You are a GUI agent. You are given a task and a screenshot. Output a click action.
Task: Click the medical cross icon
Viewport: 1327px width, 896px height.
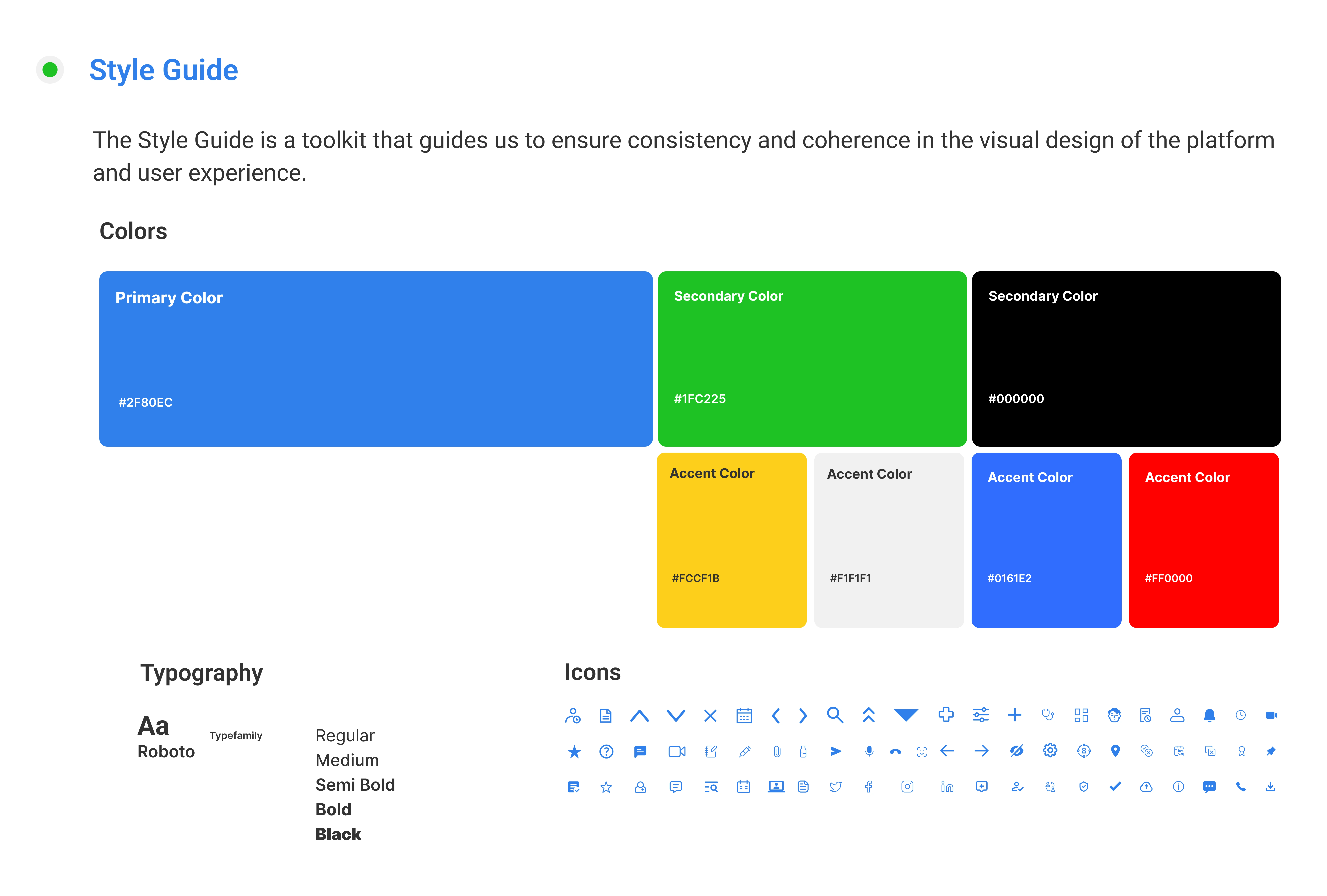(x=946, y=714)
